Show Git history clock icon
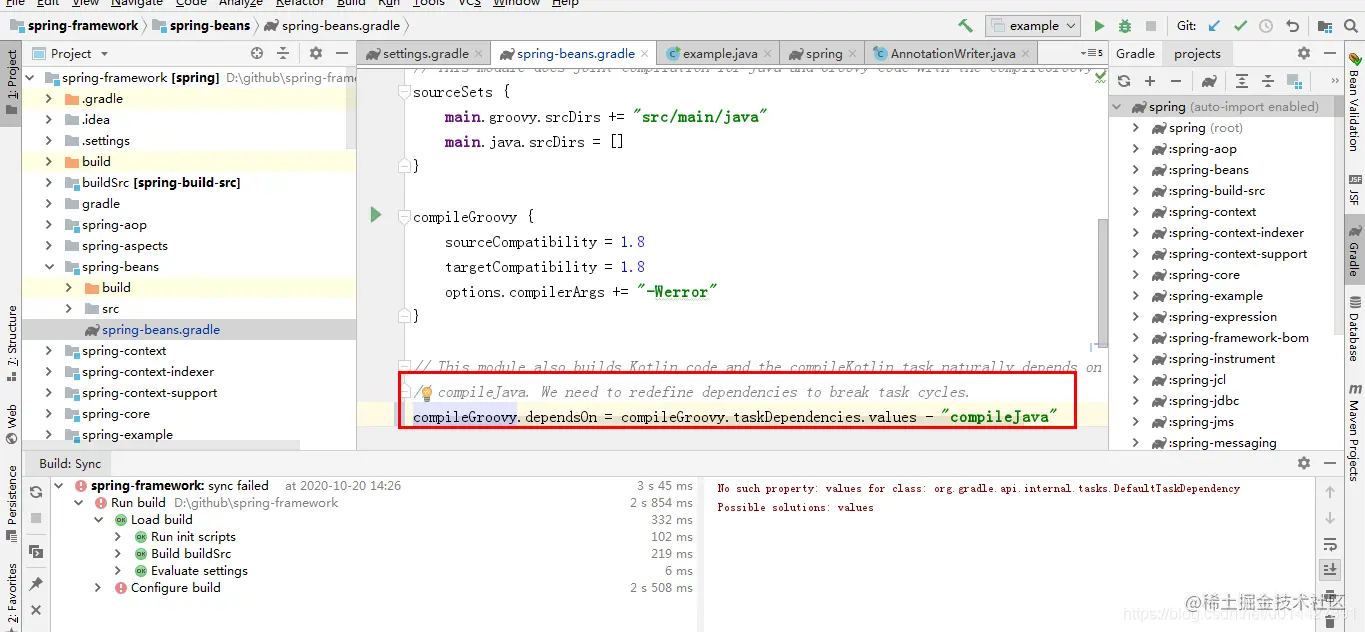Screen dimensions: 1365x632 [1266, 26]
